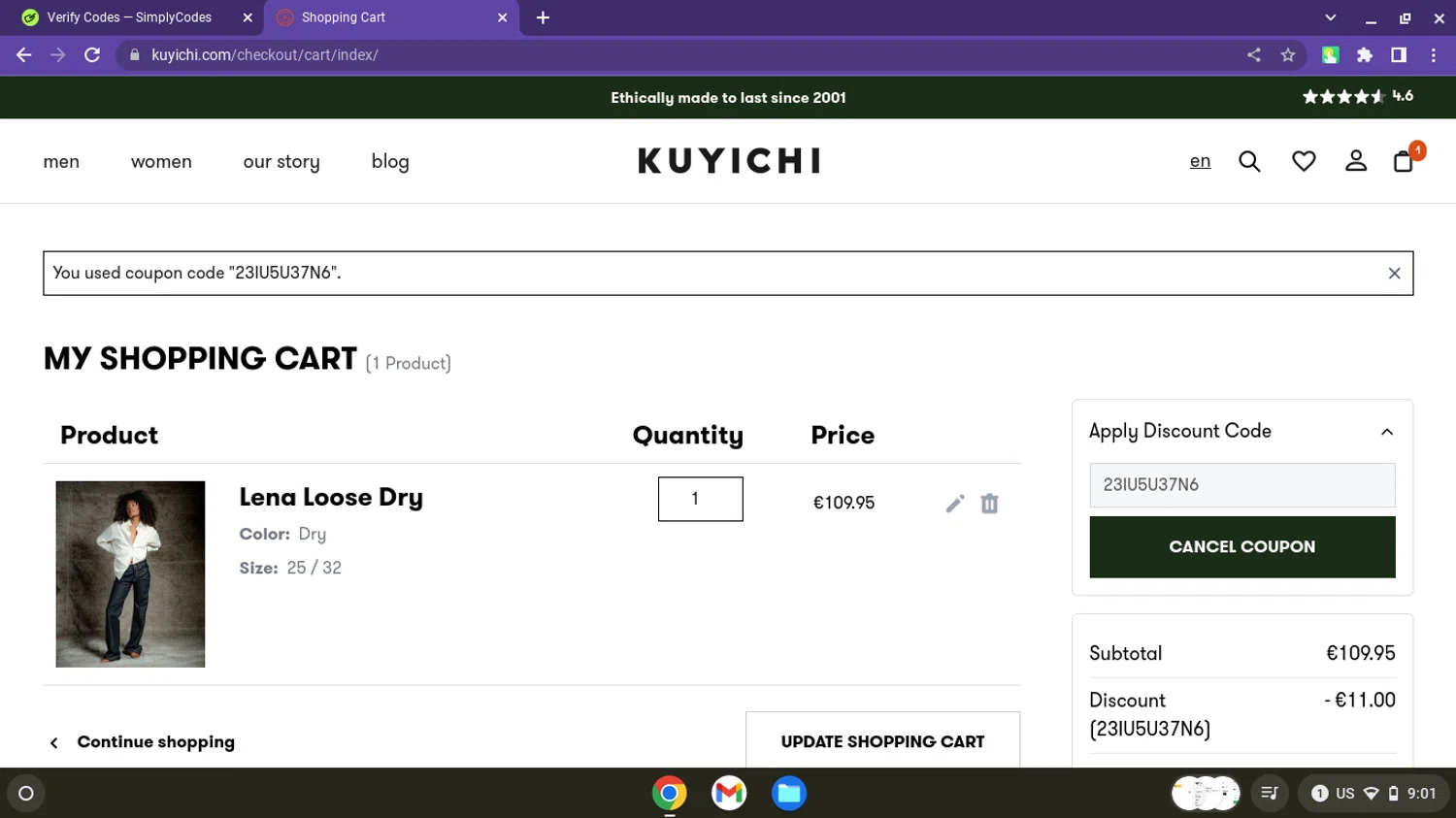Viewport: 1456px width, 818px height.
Task: Go to homepage via KUYICHI logo
Action: pyautogui.click(x=729, y=161)
